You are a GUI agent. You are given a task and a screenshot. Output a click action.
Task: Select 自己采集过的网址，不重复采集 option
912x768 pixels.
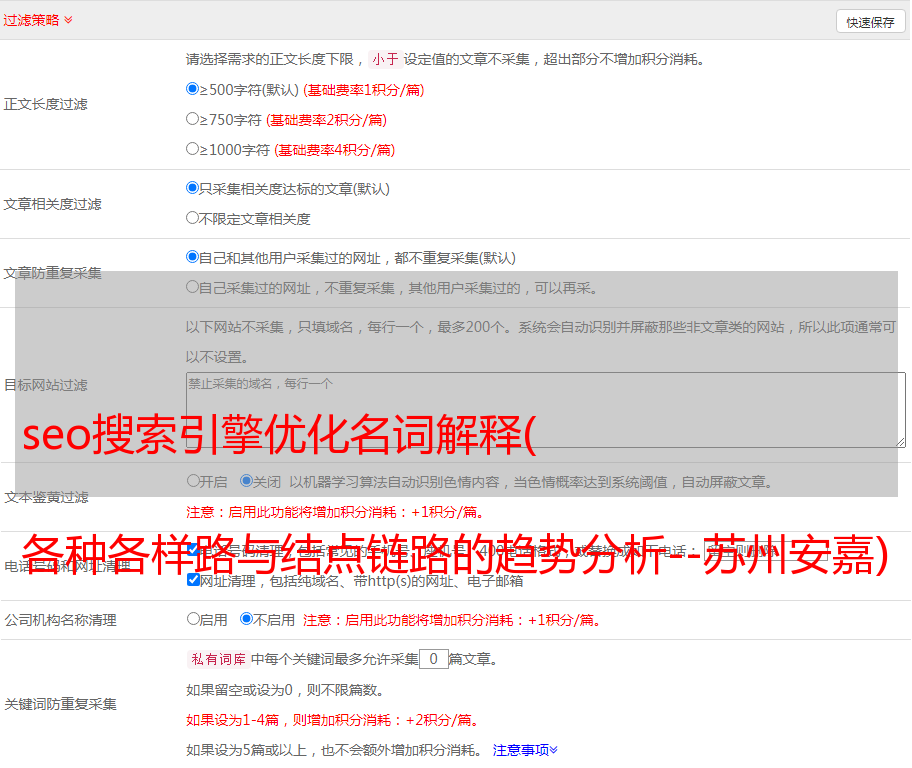point(192,286)
